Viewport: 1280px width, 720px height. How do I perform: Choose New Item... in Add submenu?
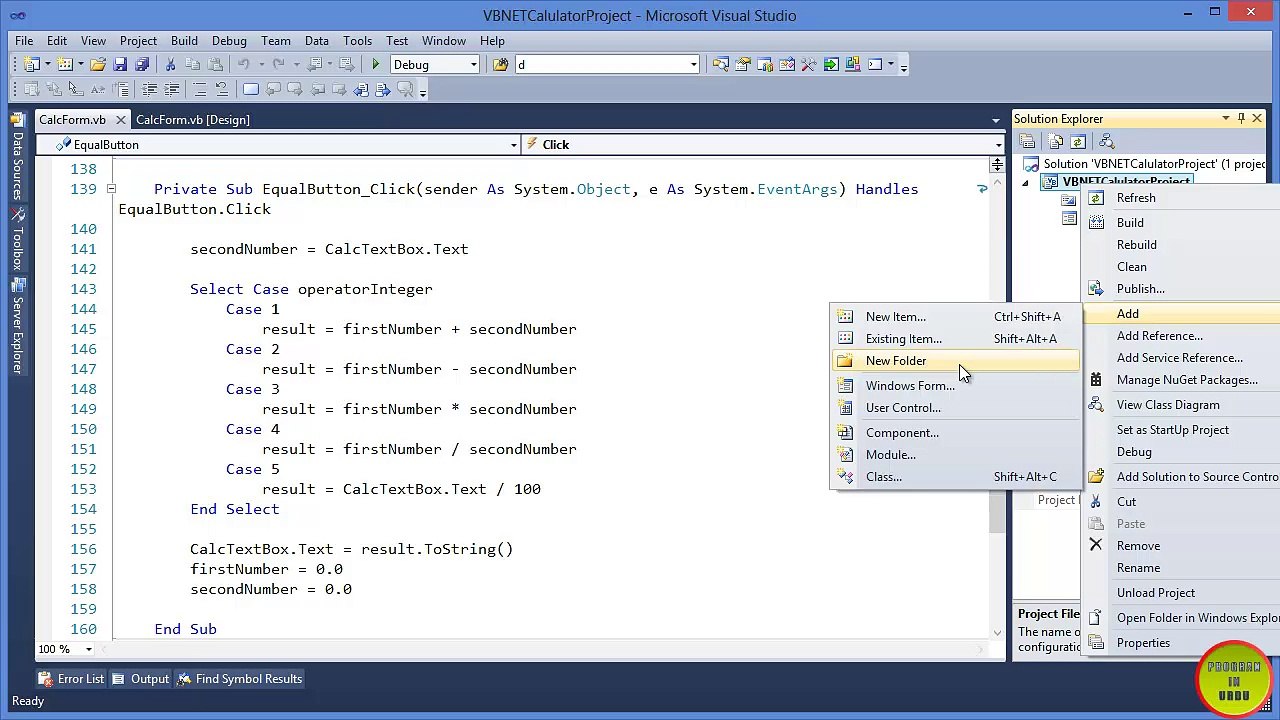[955, 317]
